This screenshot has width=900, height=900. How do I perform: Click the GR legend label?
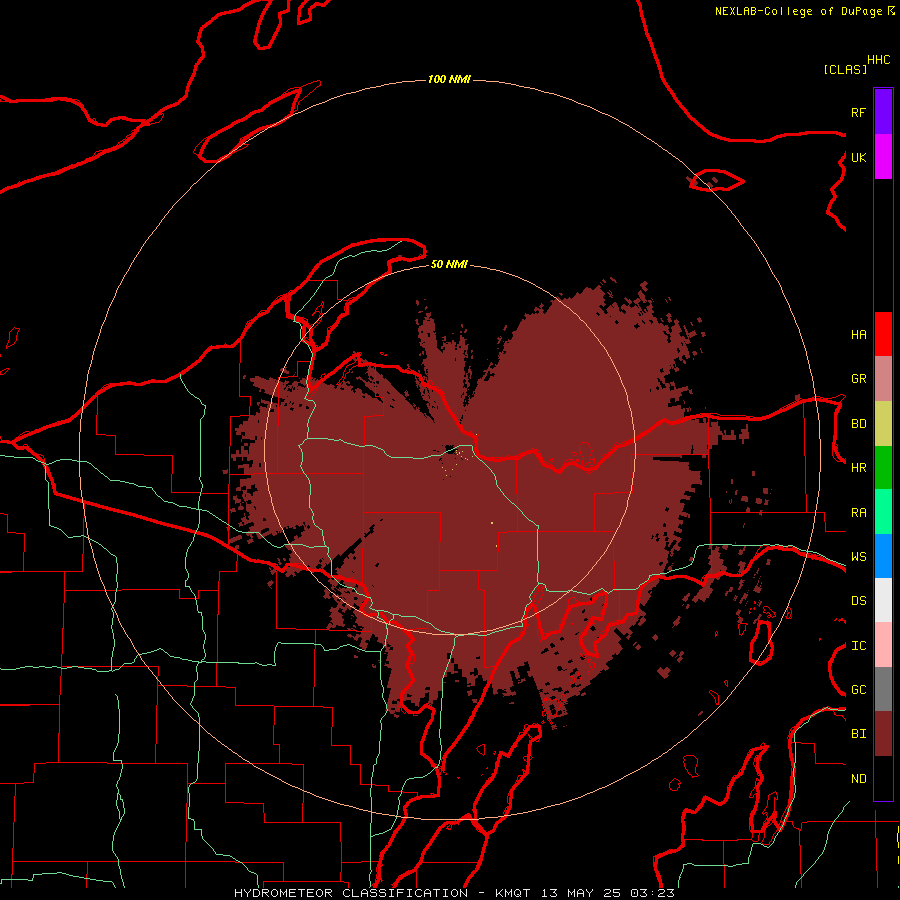858,379
